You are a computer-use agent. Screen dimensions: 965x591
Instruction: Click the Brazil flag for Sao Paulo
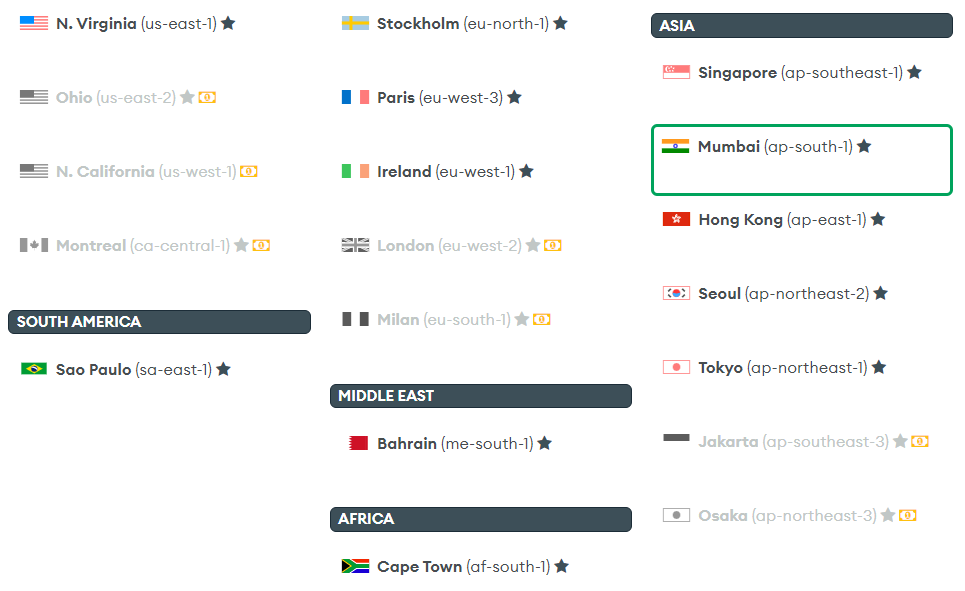pos(34,369)
